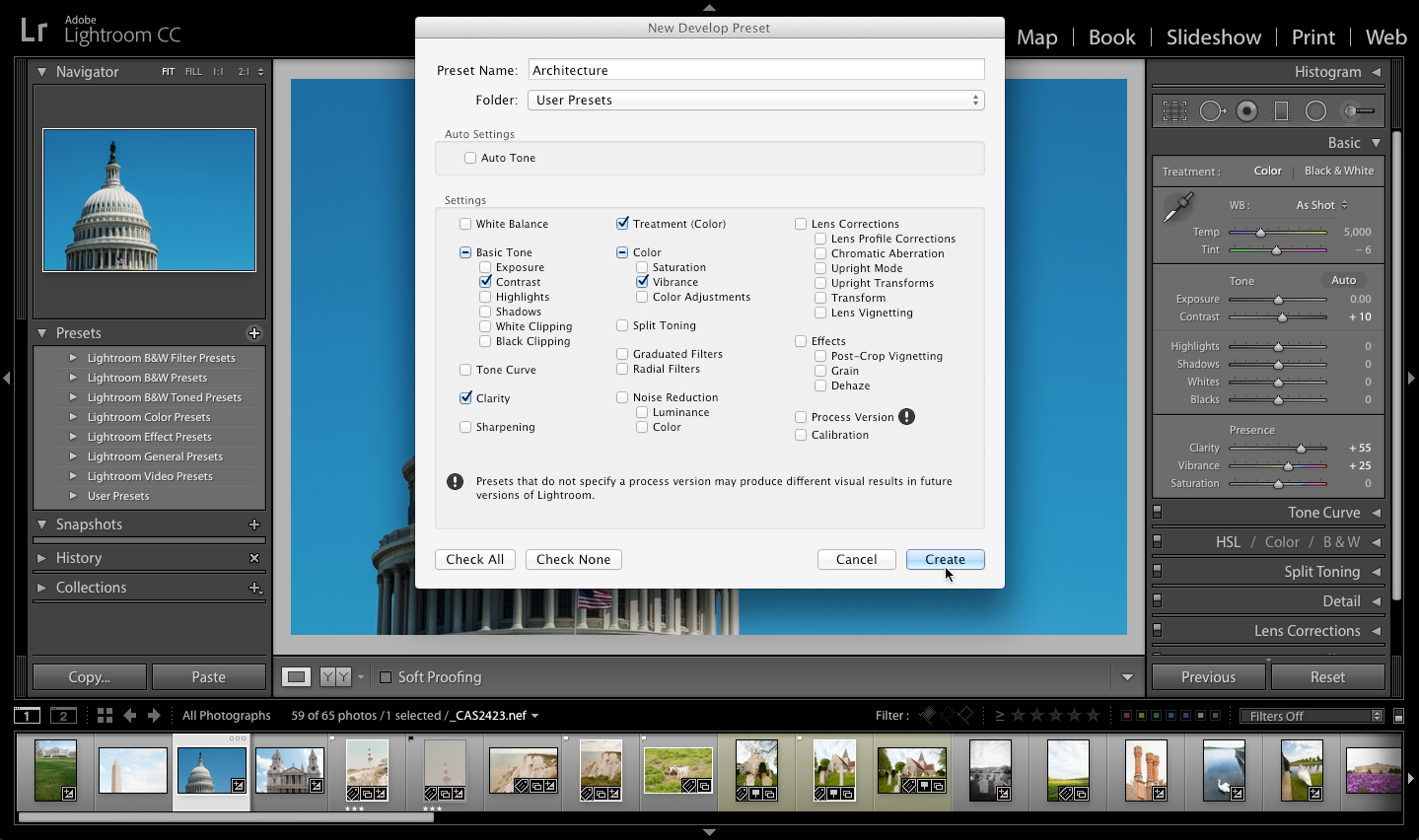Open the Print module

pos(1313,36)
